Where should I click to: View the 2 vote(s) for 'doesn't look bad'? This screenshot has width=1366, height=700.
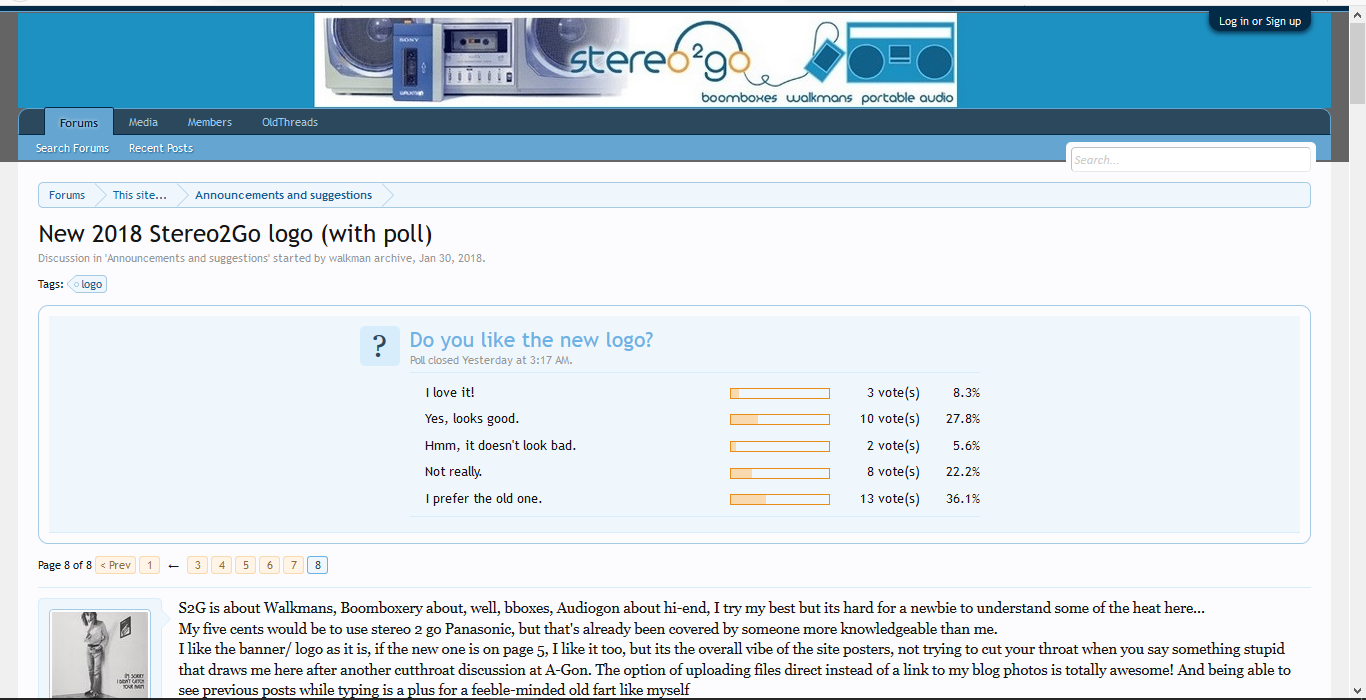[x=893, y=446]
